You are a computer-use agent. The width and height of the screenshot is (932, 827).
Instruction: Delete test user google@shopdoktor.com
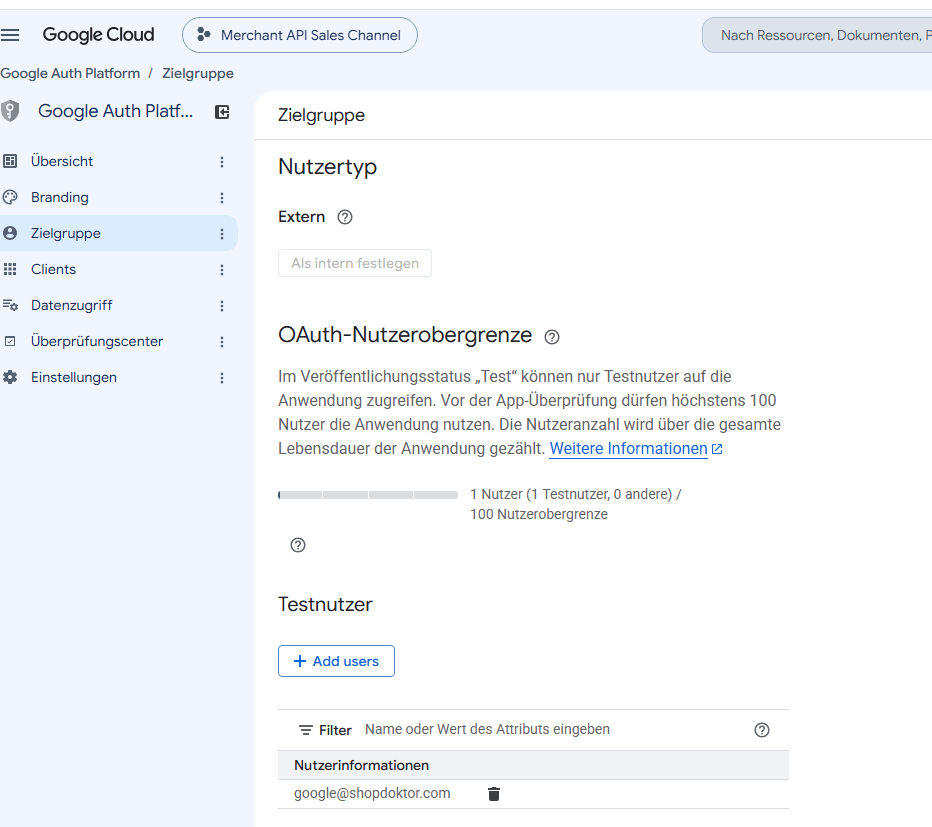click(494, 794)
